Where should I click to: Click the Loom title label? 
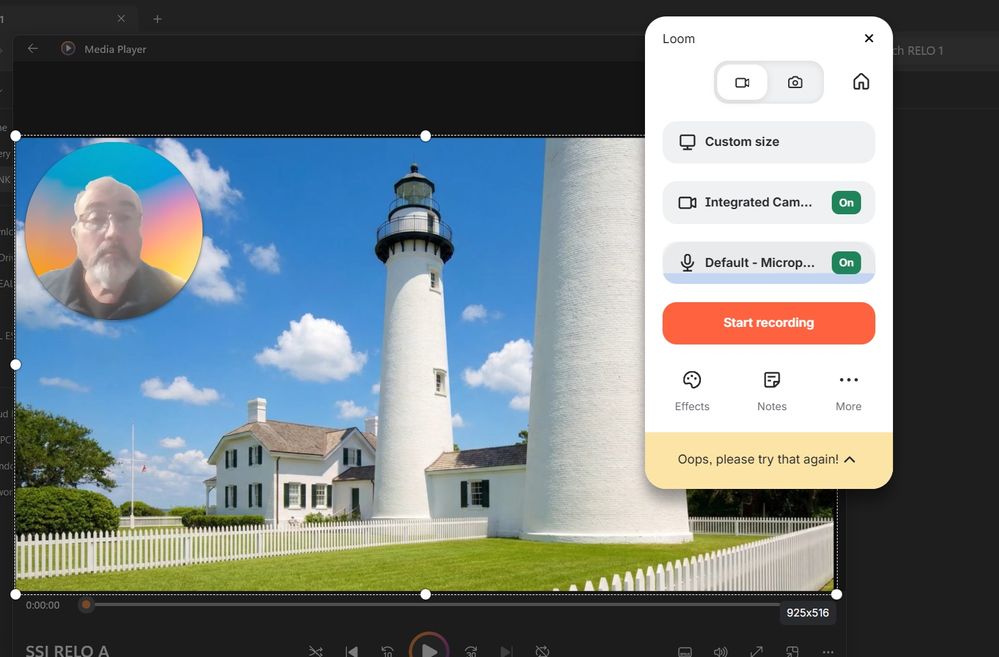pos(679,39)
